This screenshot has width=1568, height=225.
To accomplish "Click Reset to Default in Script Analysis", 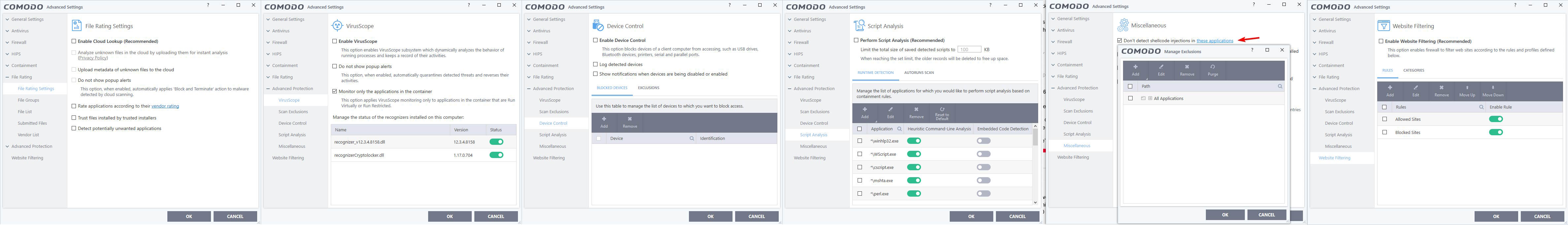I will (x=942, y=112).
